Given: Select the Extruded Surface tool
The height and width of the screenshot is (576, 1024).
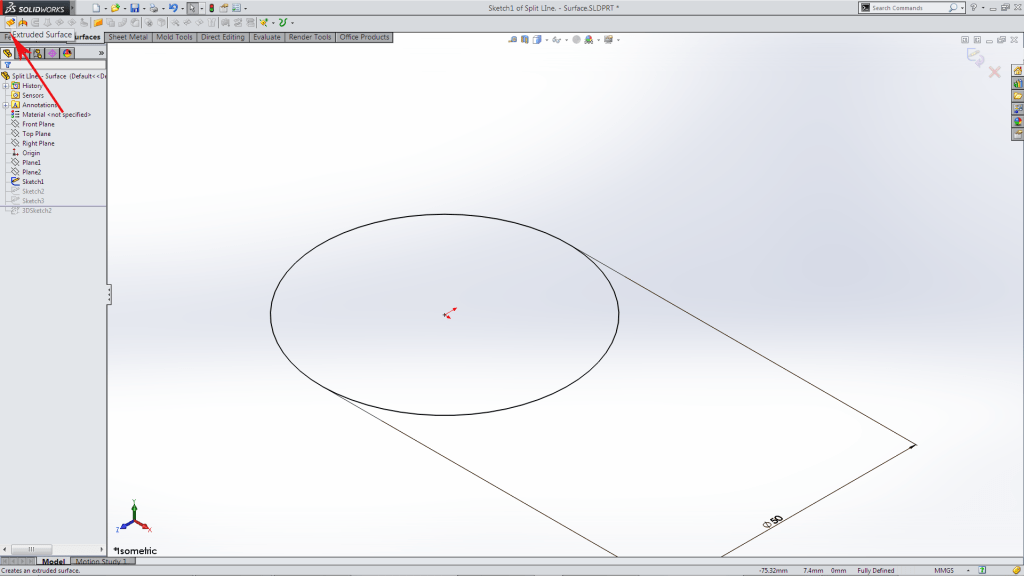Looking at the screenshot, I should click(10, 22).
